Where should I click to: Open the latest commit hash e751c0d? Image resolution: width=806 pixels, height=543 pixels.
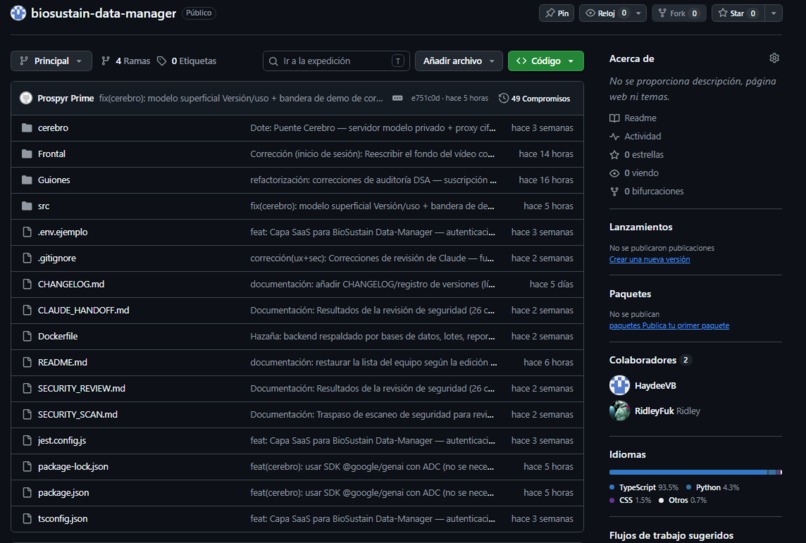[425, 98]
